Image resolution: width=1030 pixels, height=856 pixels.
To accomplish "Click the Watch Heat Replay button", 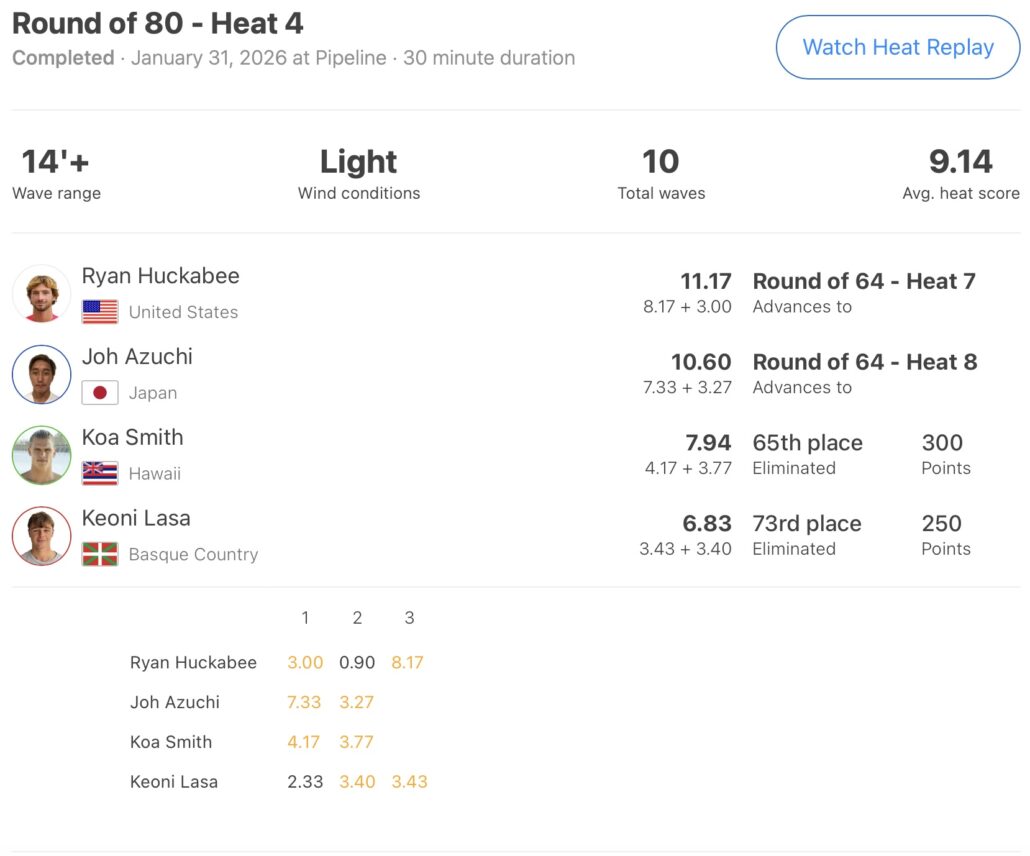I will [x=897, y=47].
